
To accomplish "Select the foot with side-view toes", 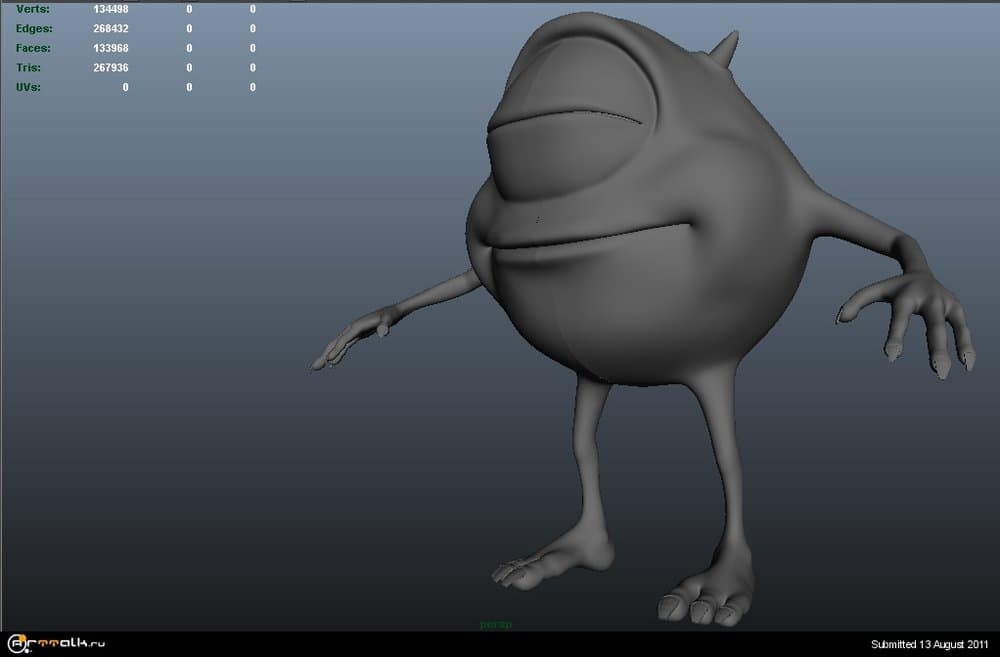I will point(550,562).
